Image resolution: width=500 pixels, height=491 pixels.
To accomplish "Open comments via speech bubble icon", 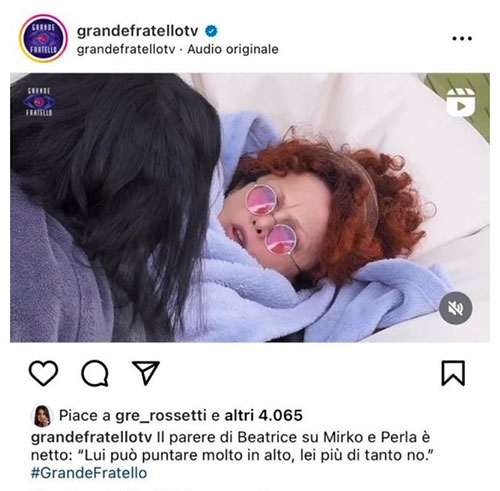I will pos(95,373).
